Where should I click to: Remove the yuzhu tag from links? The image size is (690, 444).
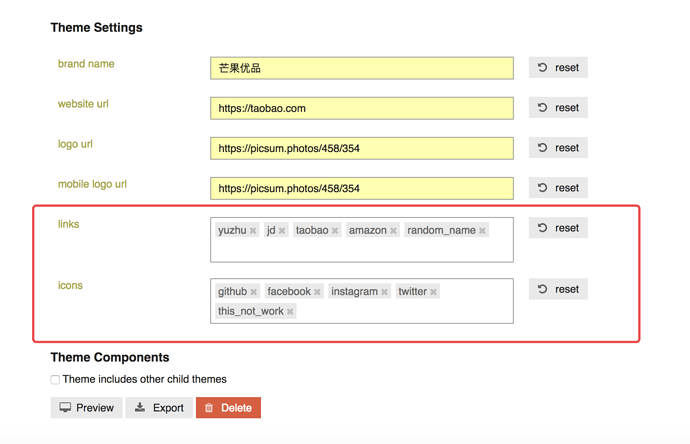[x=253, y=231]
